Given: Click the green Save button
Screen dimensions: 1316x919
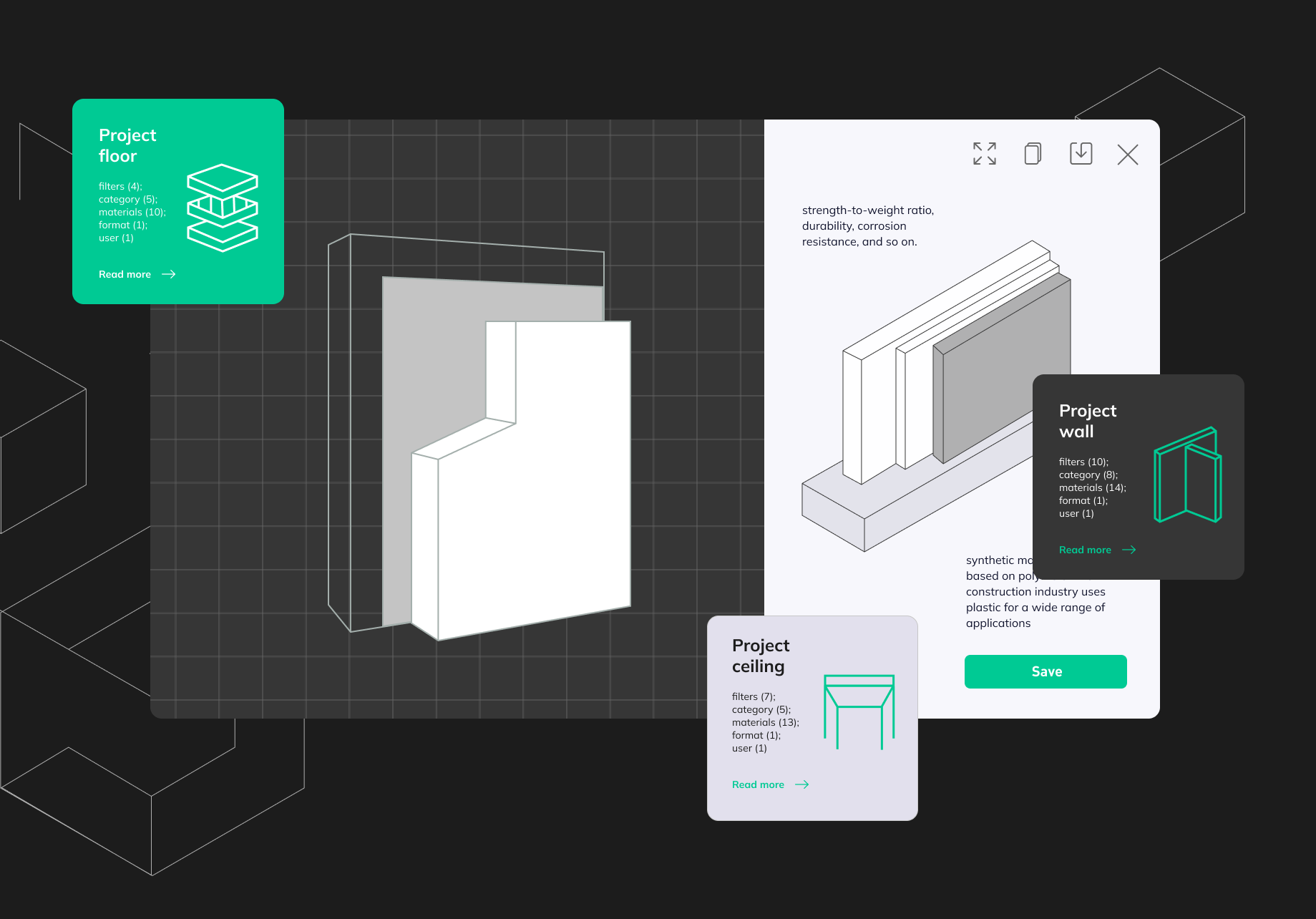Looking at the screenshot, I should (x=1046, y=671).
